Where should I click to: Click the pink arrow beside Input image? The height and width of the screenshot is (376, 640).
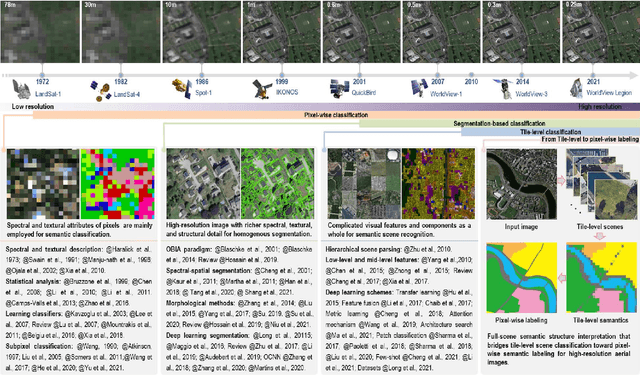coord(561,180)
